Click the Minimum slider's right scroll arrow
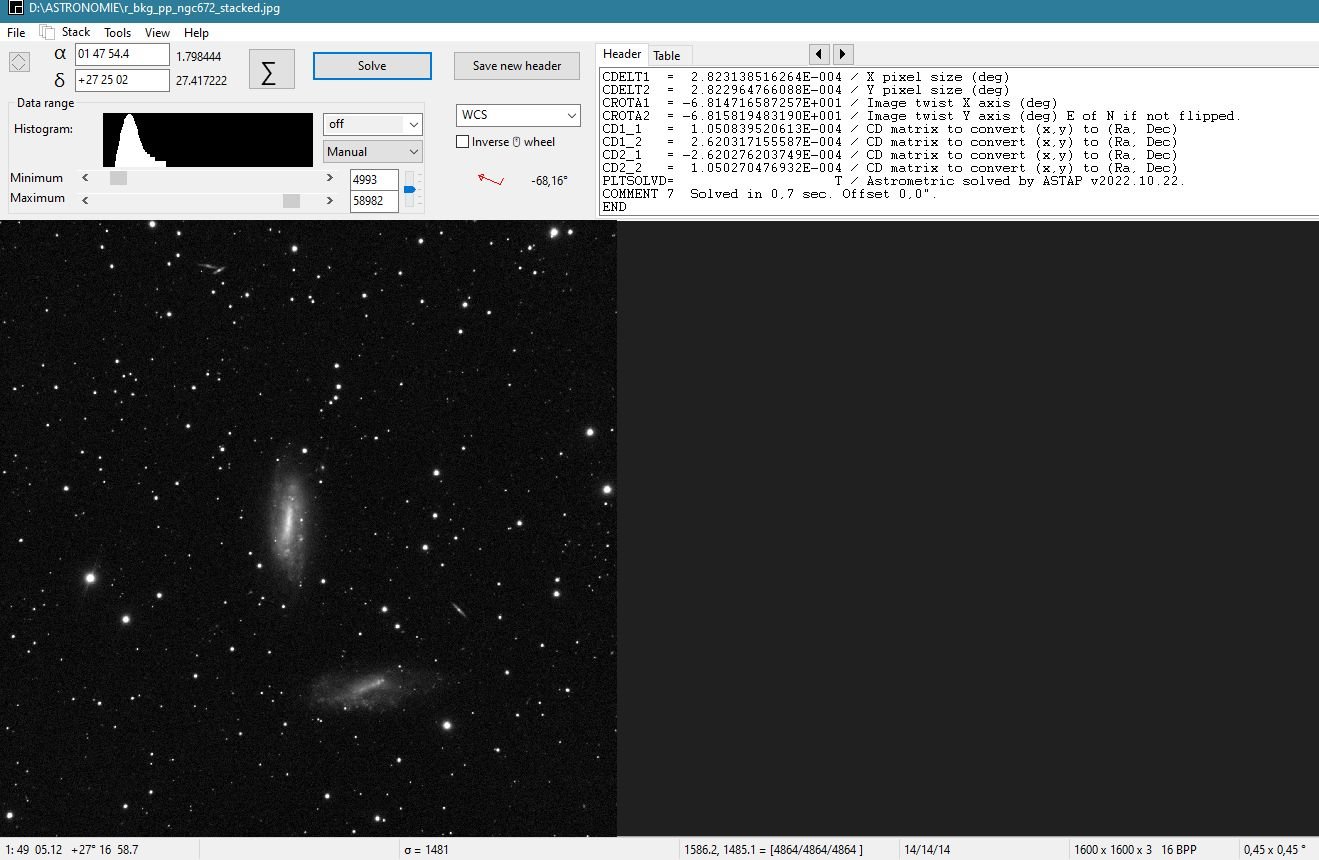This screenshot has width=1319, height=860. [330, 178]
